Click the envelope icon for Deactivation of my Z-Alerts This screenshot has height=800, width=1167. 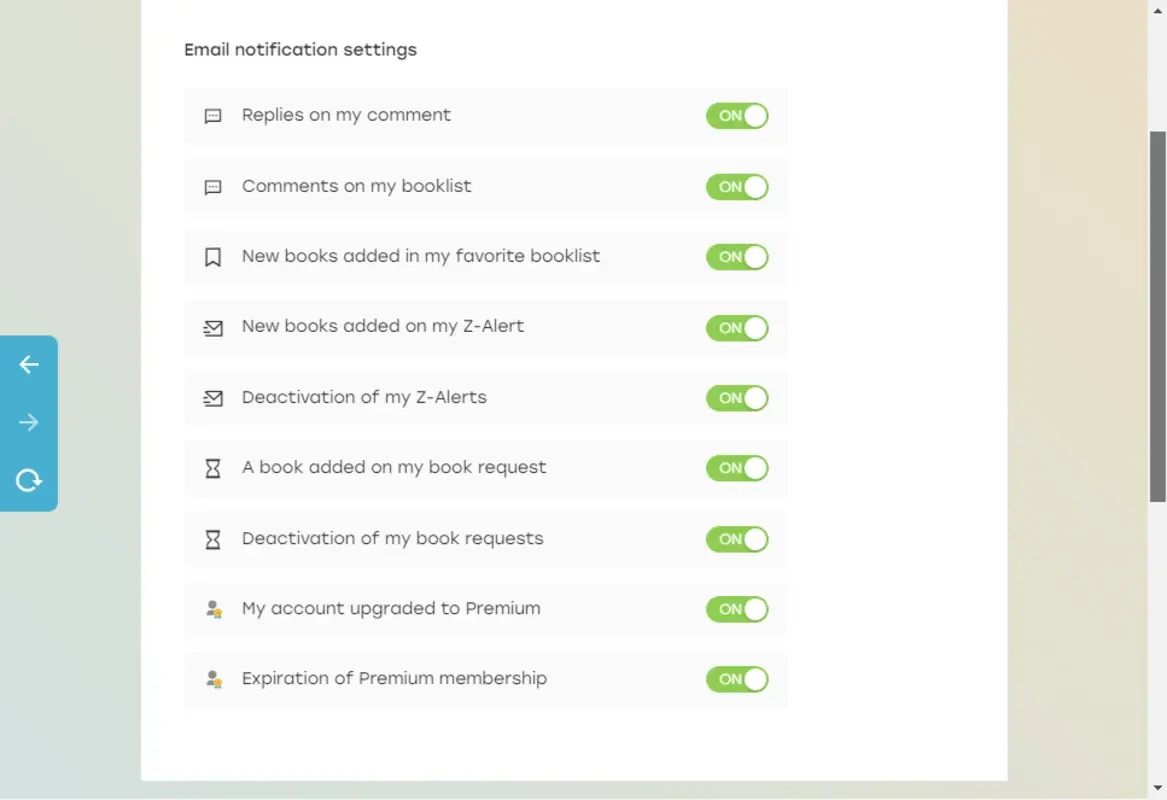click(x=212, y=397)
